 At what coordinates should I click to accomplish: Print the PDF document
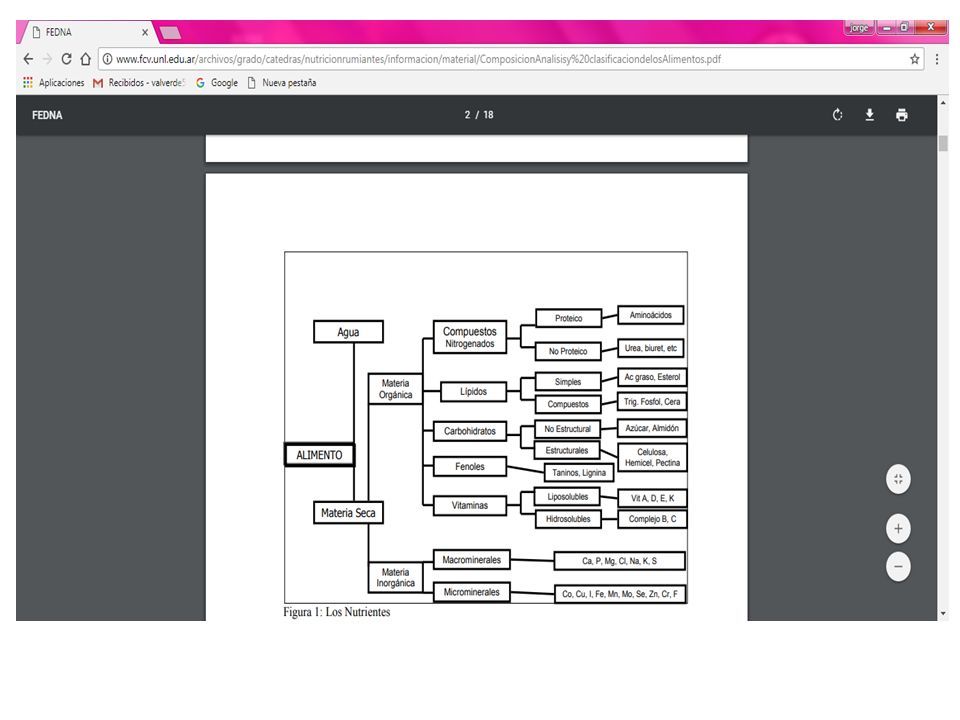click(x=901, y=115)
